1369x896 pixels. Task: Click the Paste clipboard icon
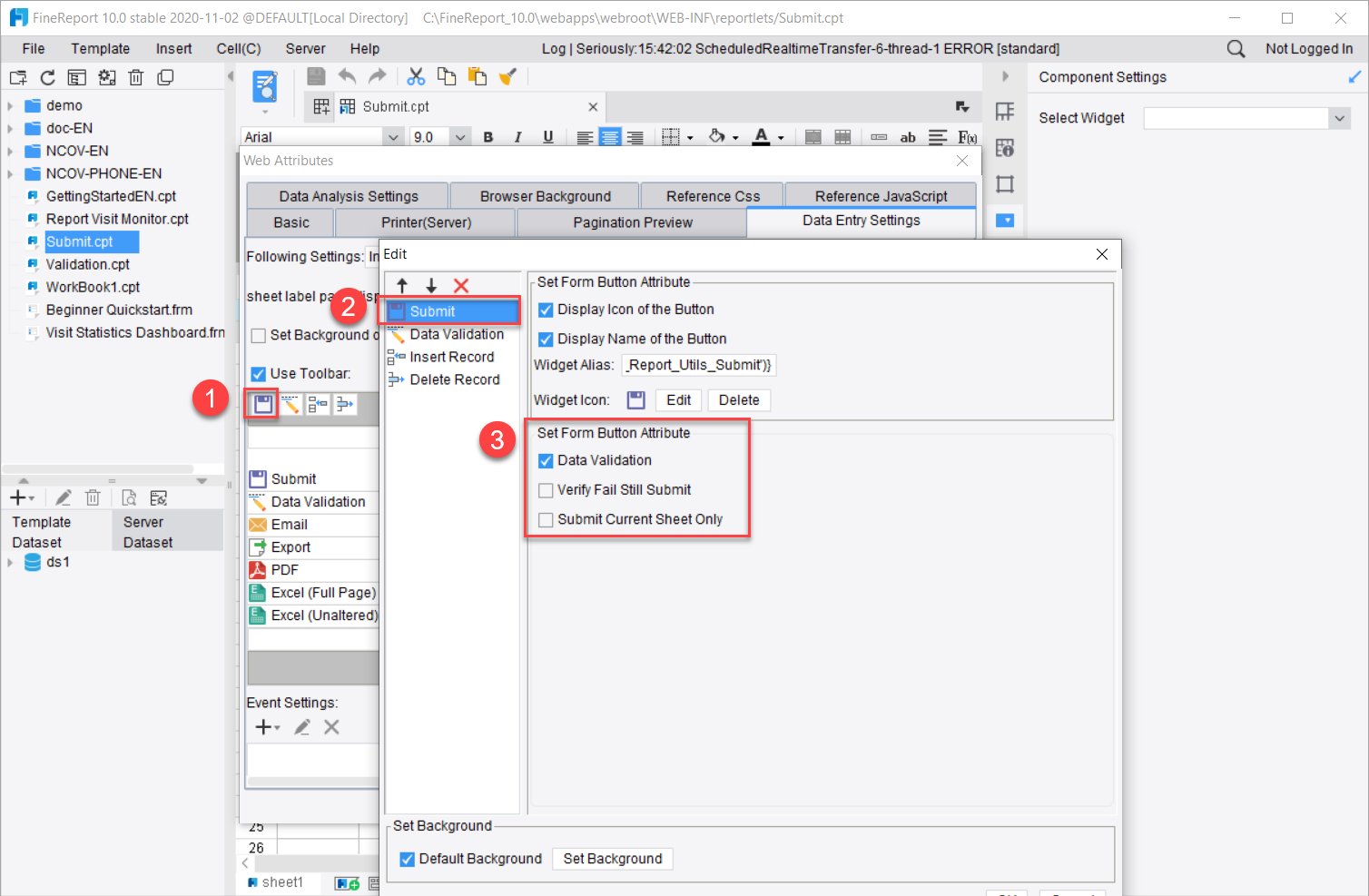(477, 77)
